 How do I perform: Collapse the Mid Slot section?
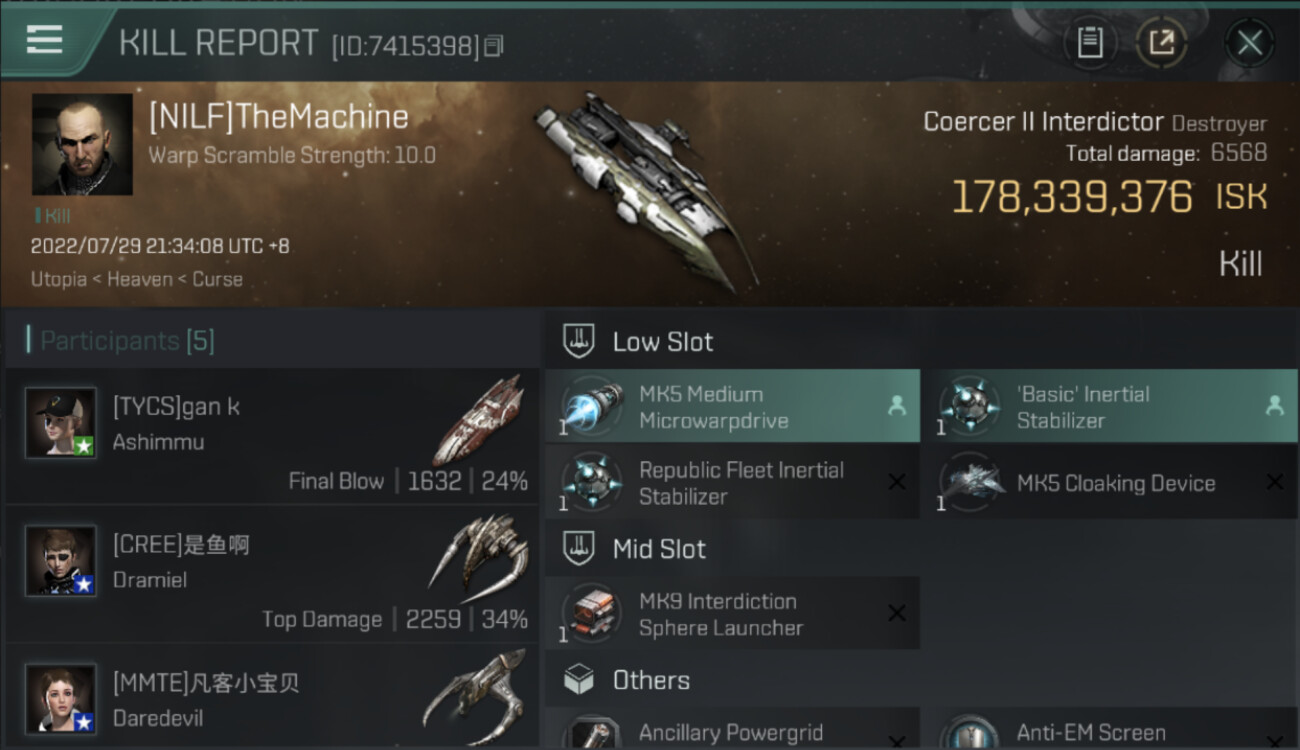pos(659,549)
